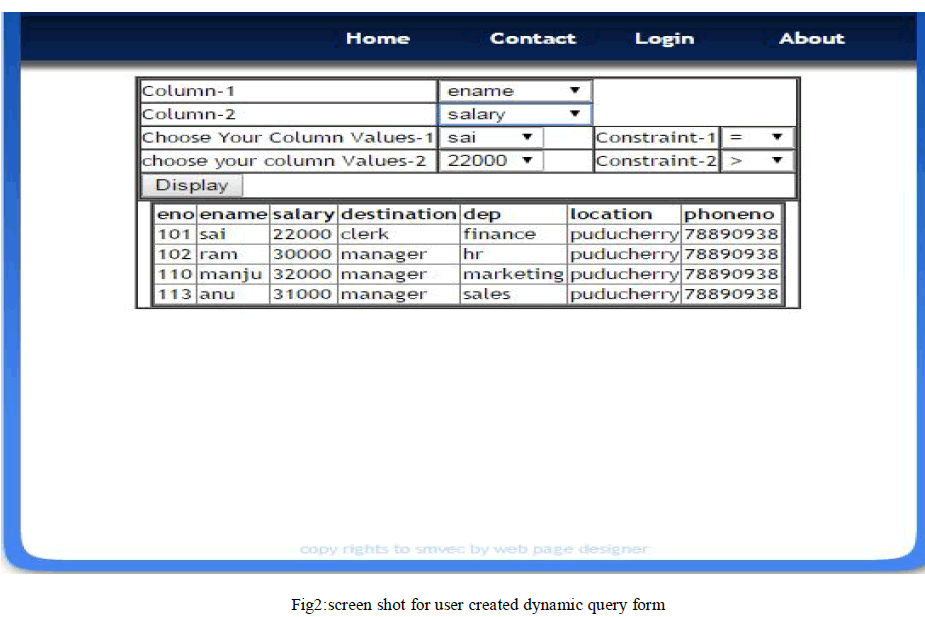925x617 pixels.
Task: Navigate to the About page
Action: [x=811, y=38]
